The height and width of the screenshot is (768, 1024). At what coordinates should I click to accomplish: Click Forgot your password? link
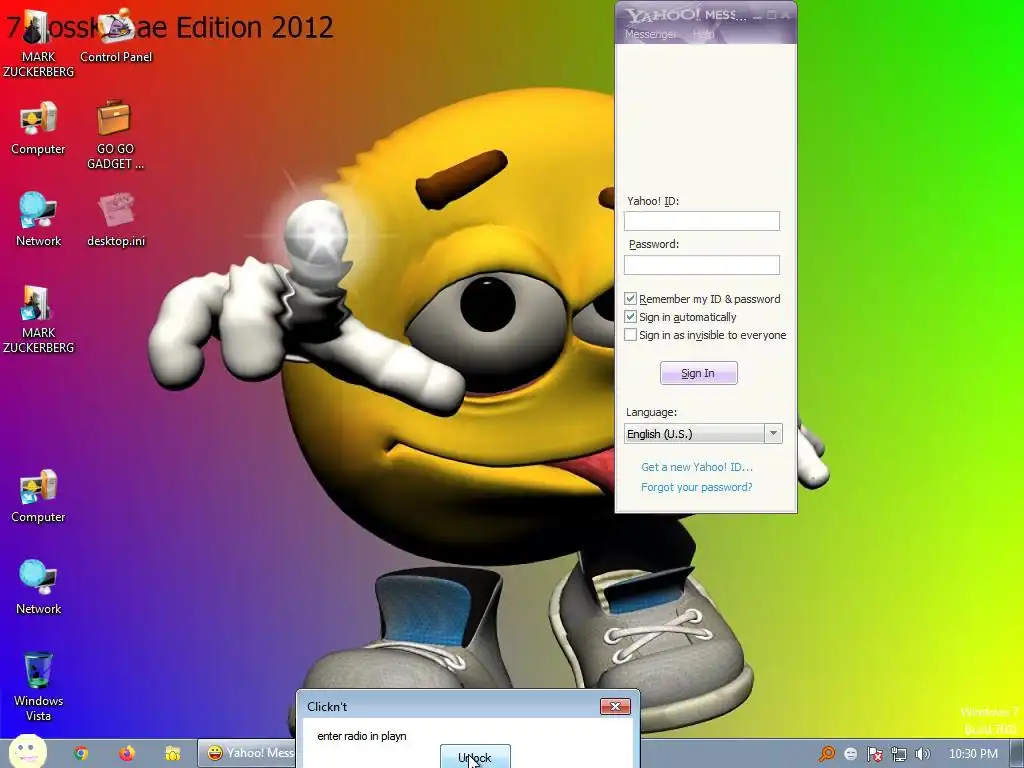click(696, 487)
